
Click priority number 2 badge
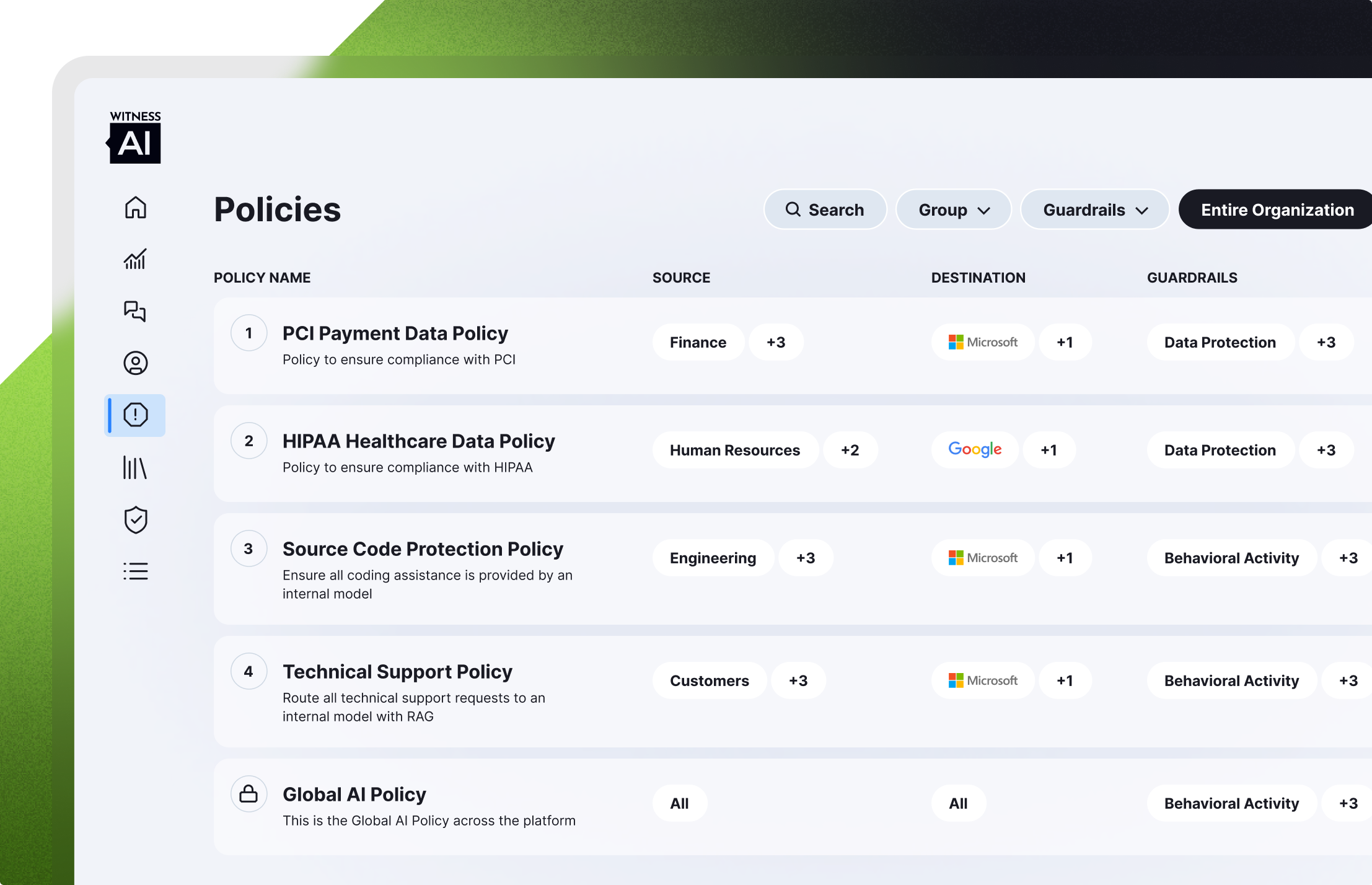pos(248,441)
